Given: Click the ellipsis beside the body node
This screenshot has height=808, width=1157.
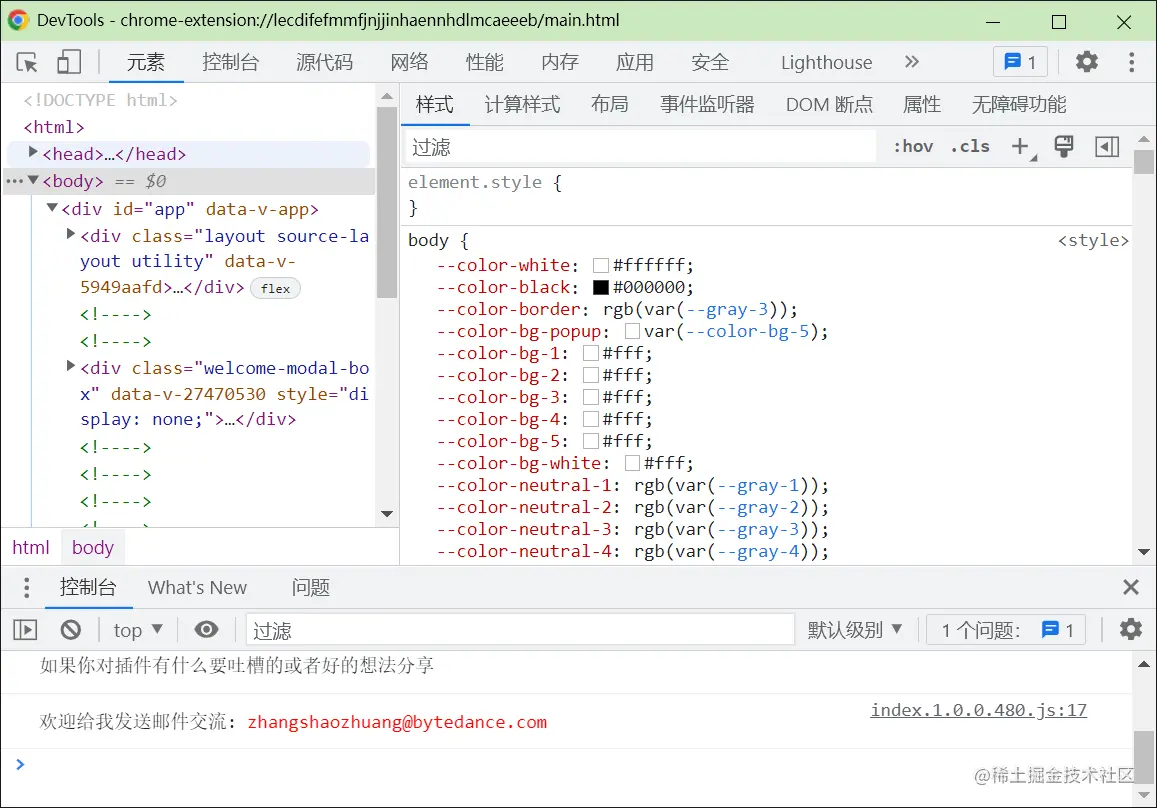Looking at the screenshot, I should pyautogui.click(x=14, y=181).
